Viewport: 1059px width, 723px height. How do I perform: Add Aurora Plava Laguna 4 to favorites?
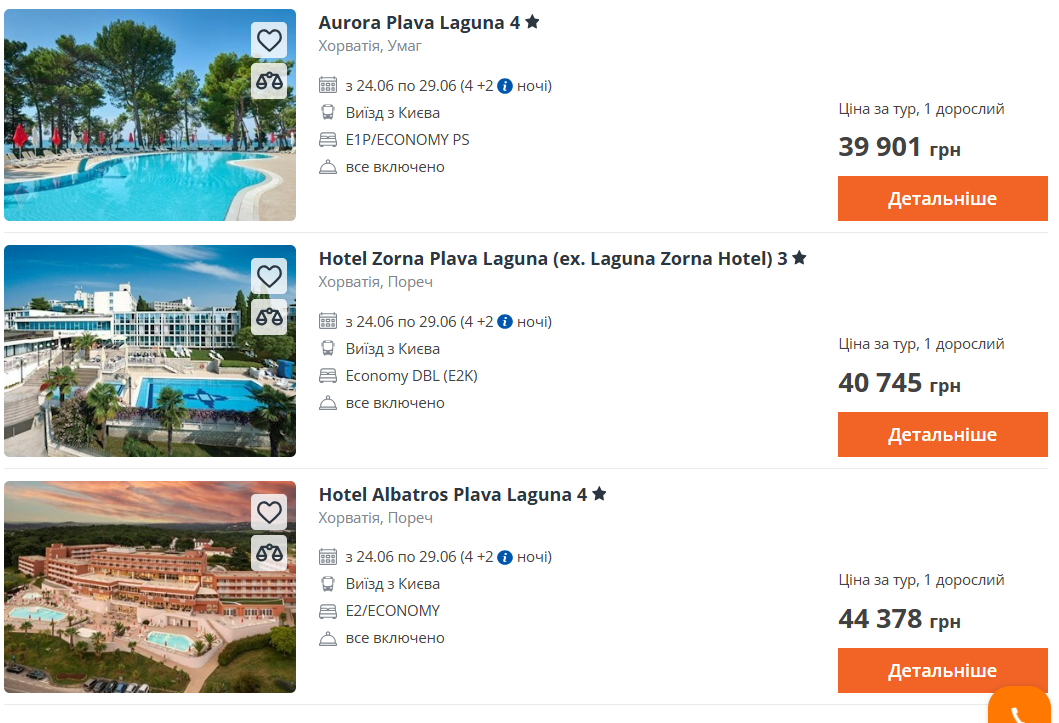269,40
